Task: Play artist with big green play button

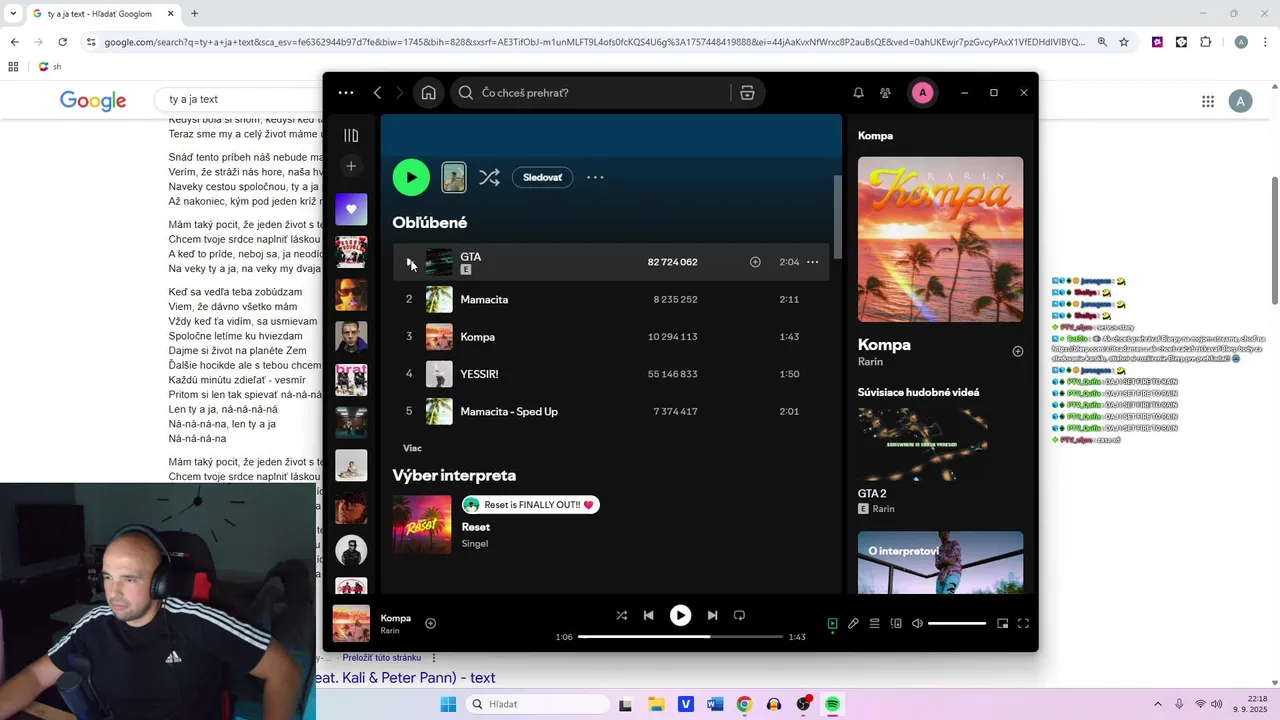Action: (x=411, y=177)
